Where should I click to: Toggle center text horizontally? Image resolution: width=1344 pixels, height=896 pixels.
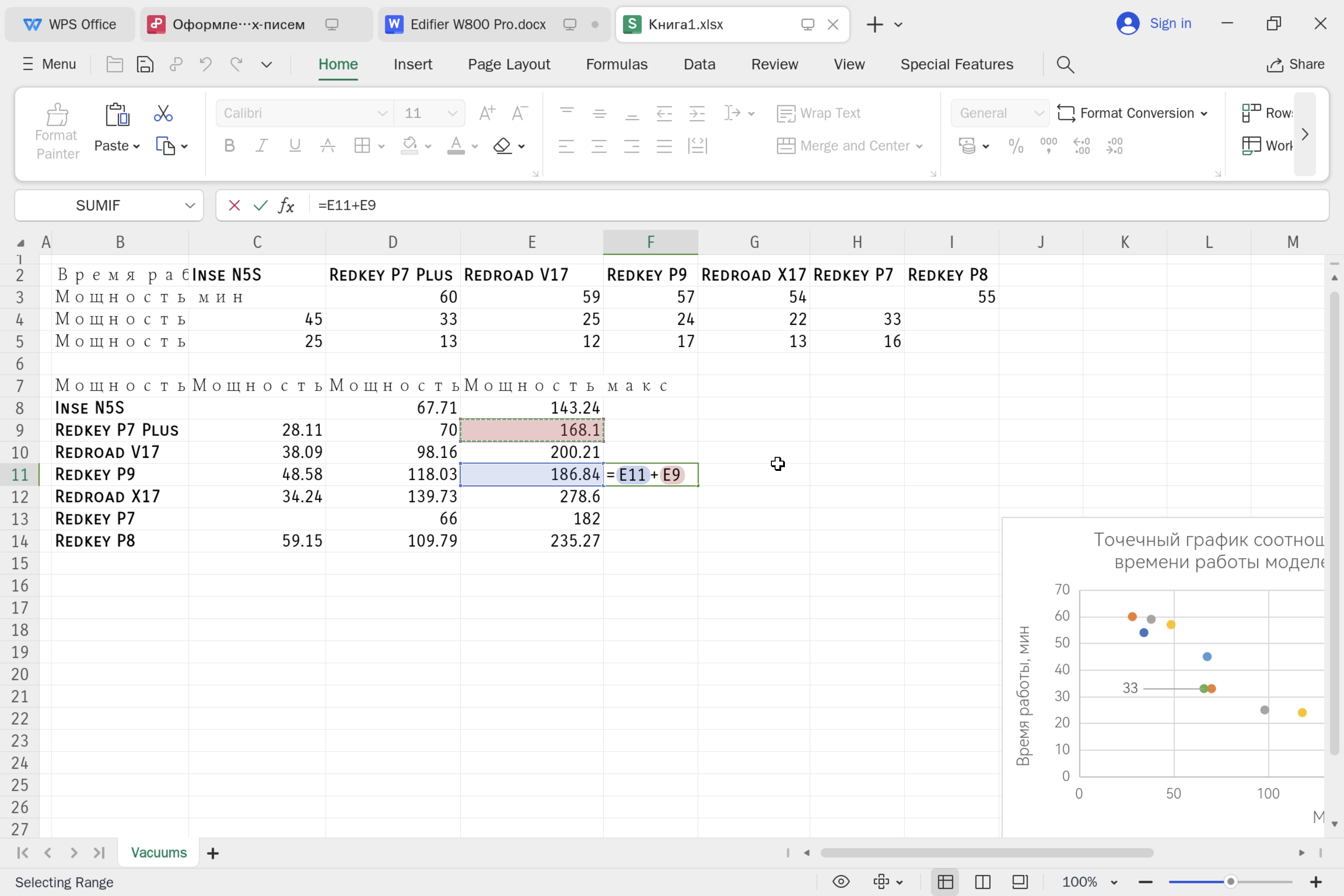click(x=599, y=146)
